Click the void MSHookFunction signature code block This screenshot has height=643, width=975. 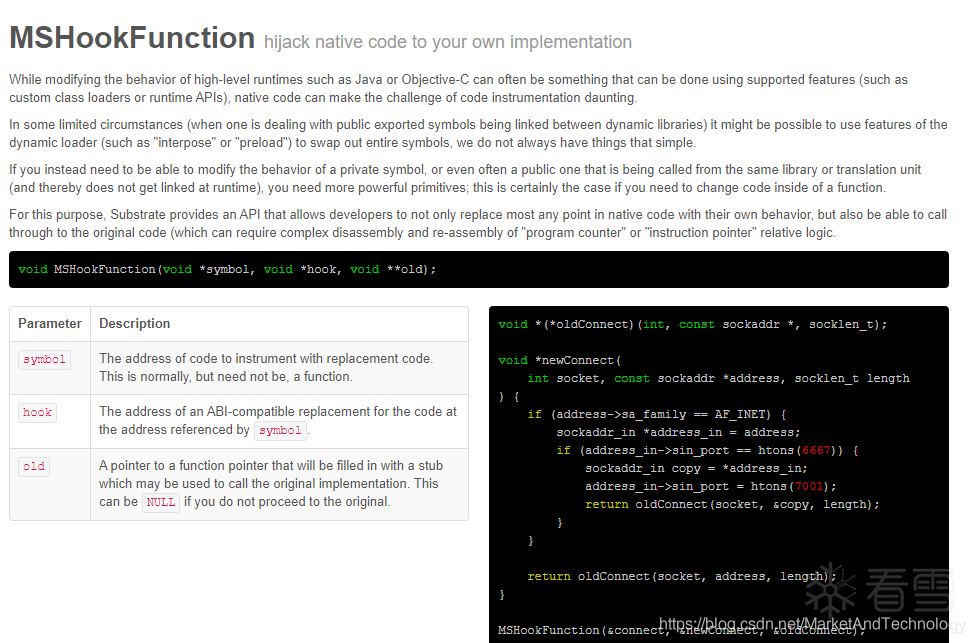tap(228, 269)
